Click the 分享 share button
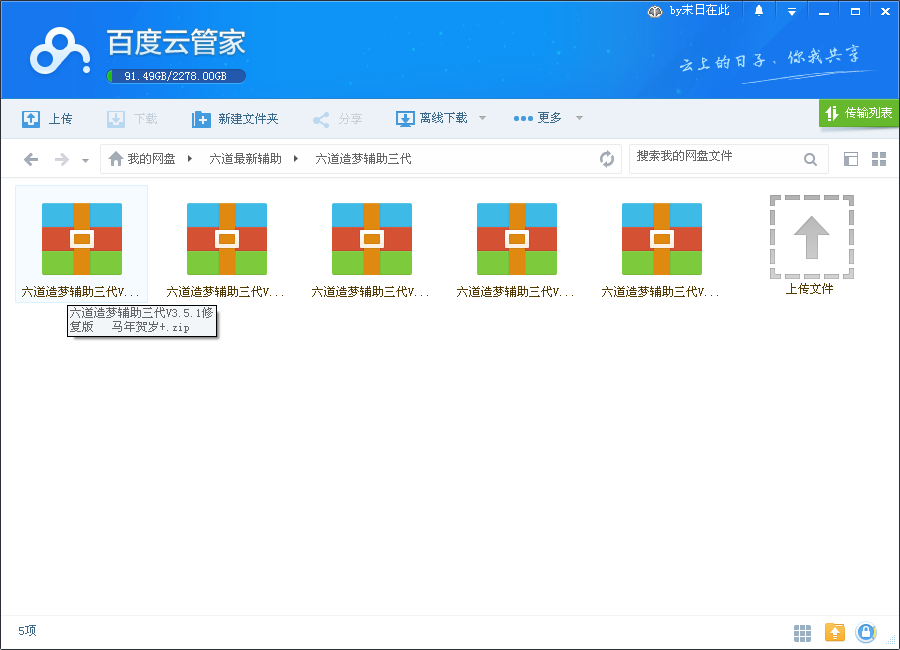 338,119
